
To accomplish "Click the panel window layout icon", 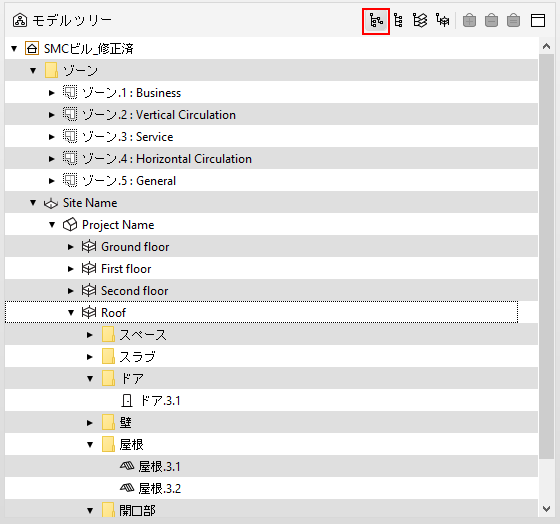I will click(x=538, y=21).
